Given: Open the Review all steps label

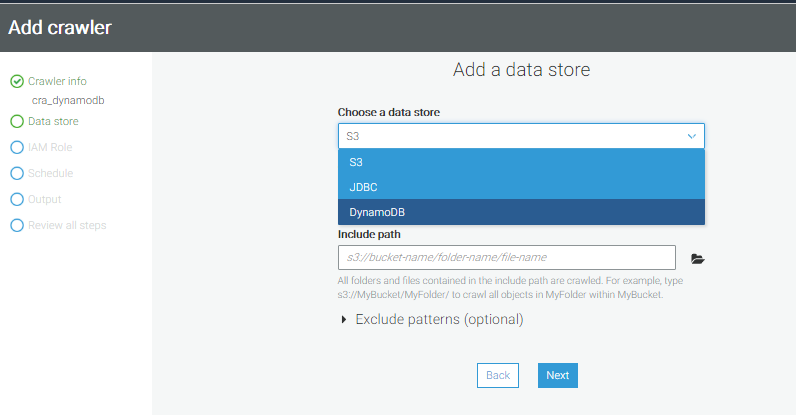Looking at the screenshot, I should [x=67, y=225].
